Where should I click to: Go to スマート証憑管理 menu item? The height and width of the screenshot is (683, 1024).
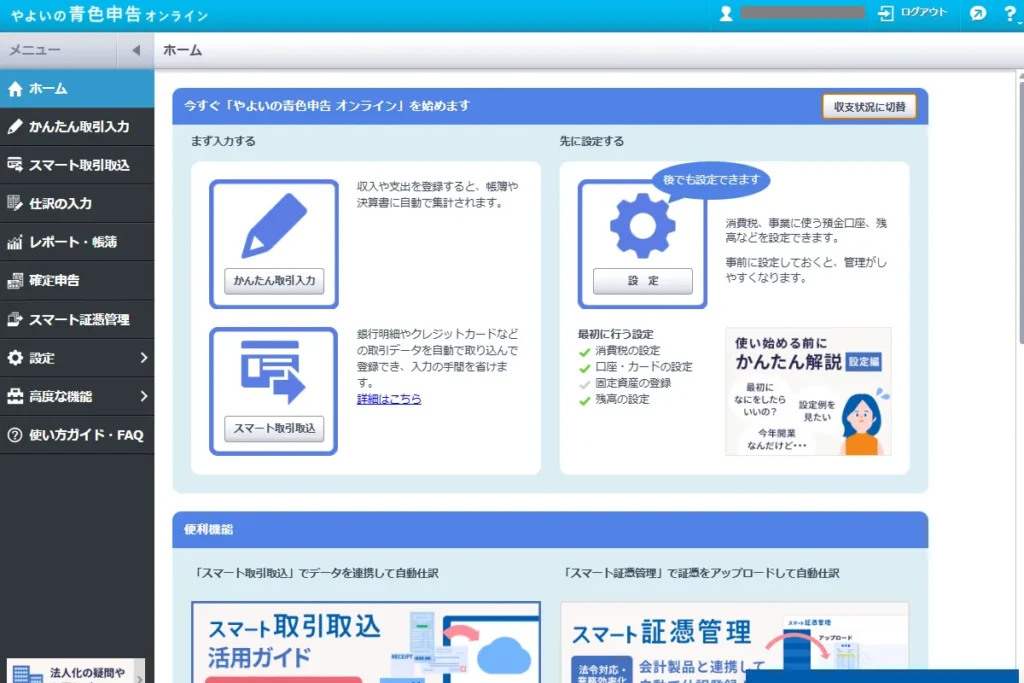tap(77, 319)
